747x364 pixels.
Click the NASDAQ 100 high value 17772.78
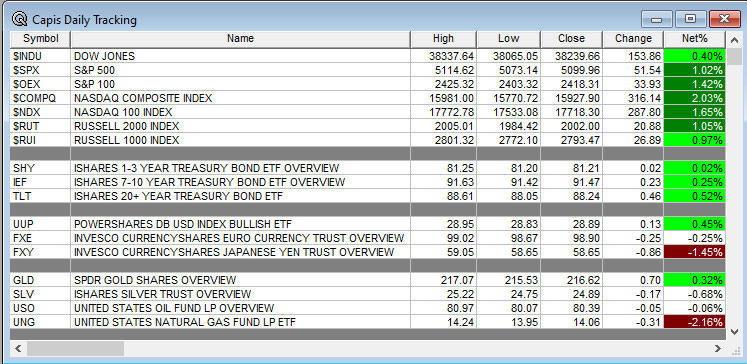[x=444, y=112]
